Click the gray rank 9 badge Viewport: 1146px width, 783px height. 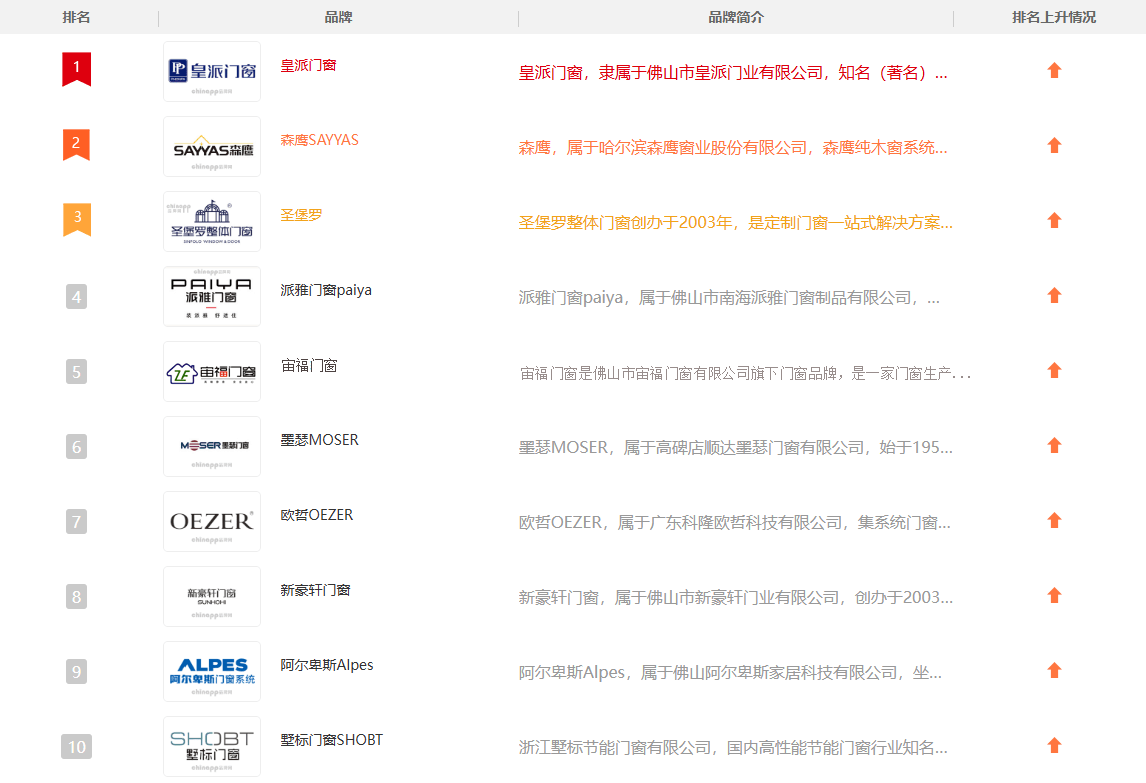(77, 672)
